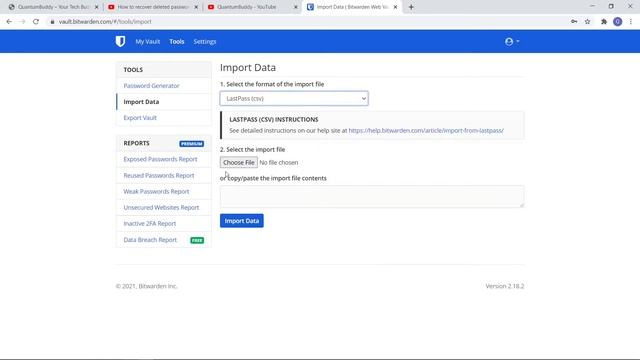
Task: Click into the import file contents text area
Action: 372,196
